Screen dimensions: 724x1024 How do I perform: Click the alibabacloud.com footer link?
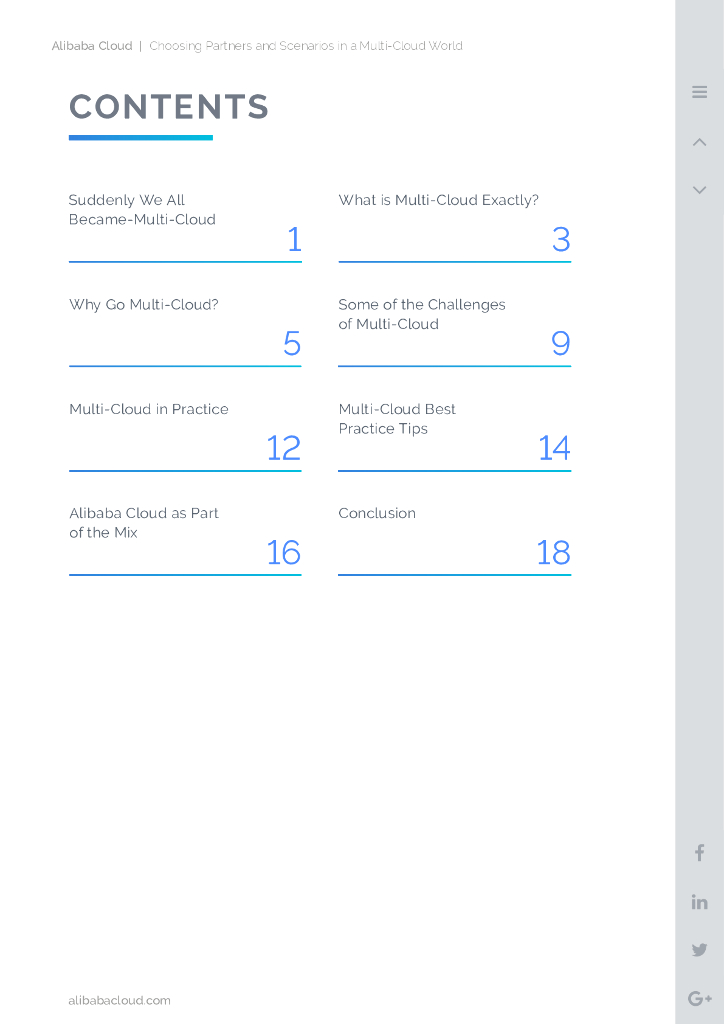tap(119, 1000)
